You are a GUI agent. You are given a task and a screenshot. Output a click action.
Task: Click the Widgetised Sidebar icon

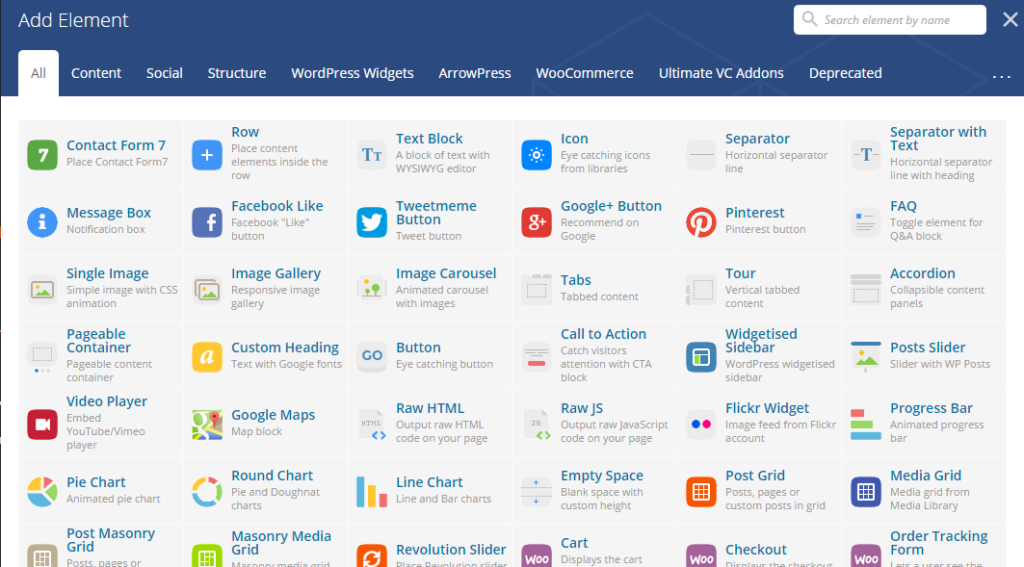click(x=701, y=357)
